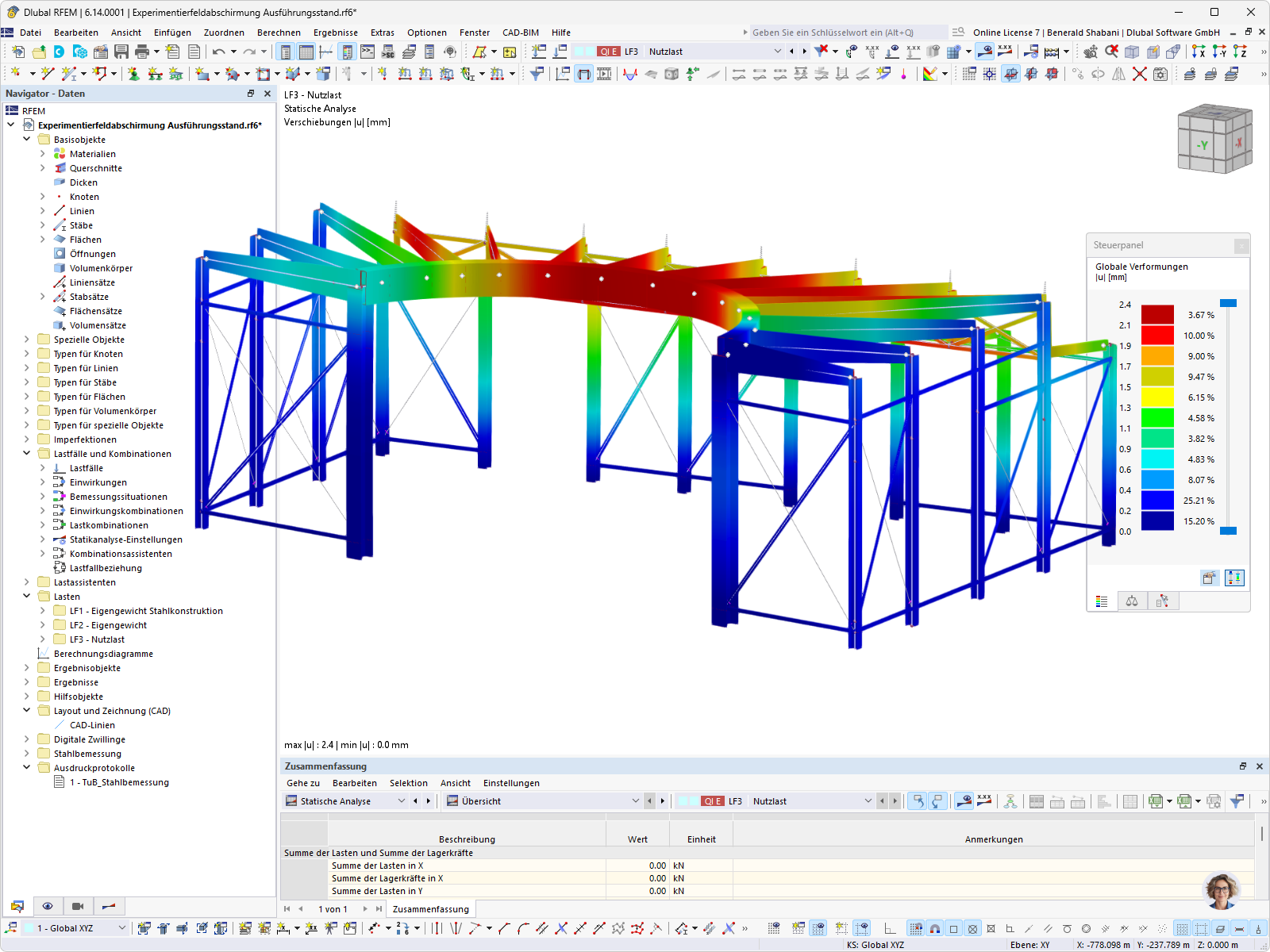The height and width of the screenshot is (952, 1270).
Task: Open the 1 - TuB_Stahlbemessung printout report
Action: pos(121,782)
